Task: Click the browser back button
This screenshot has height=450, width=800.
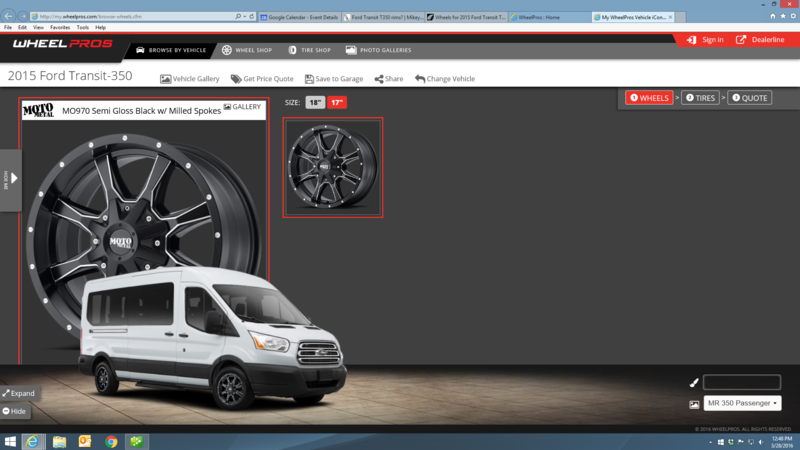Action: pyautogui.click(x=8, y=16)
